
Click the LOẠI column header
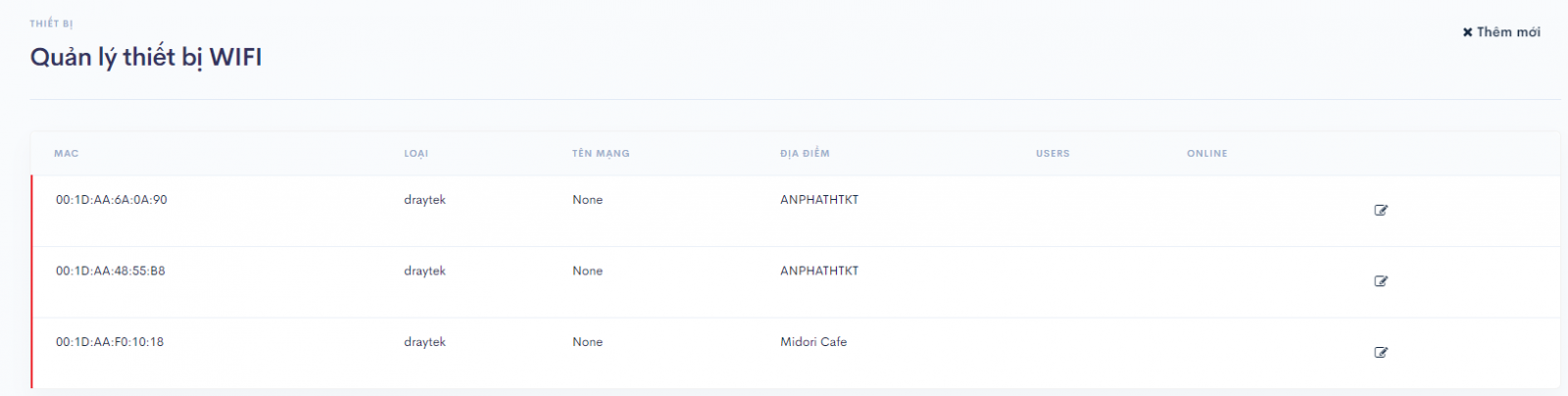(416, 154)
